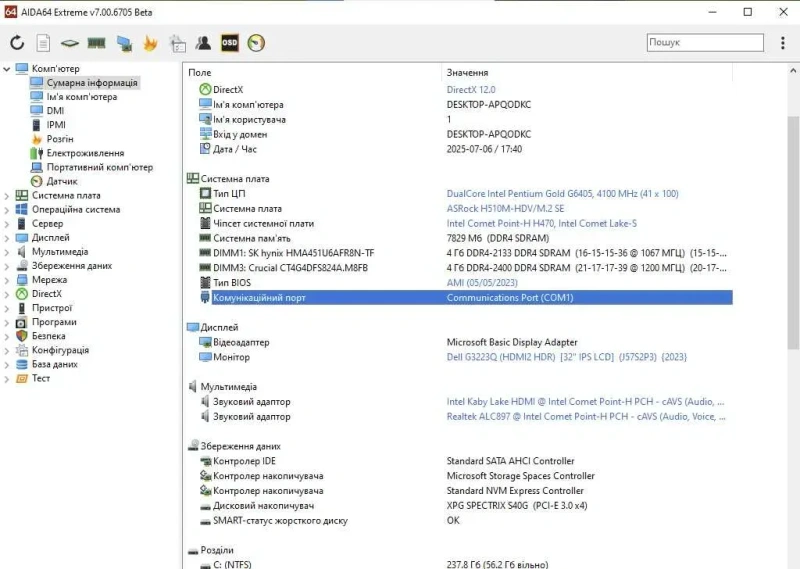Click the DirectX row icon in list
Viewport: 800px width, 569px height.
click(205, 89)
